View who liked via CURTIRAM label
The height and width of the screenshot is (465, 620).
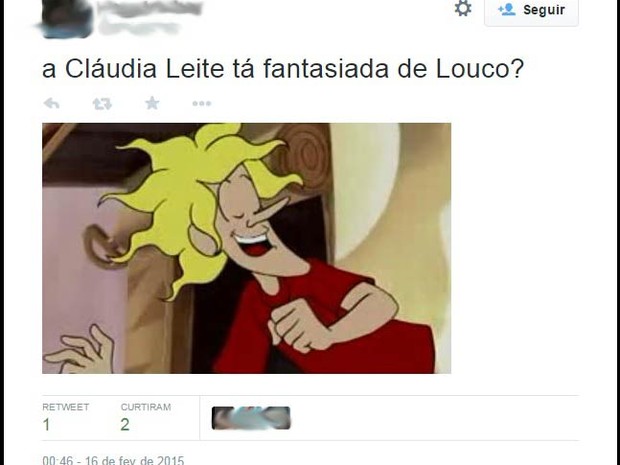tap(146, 407)
